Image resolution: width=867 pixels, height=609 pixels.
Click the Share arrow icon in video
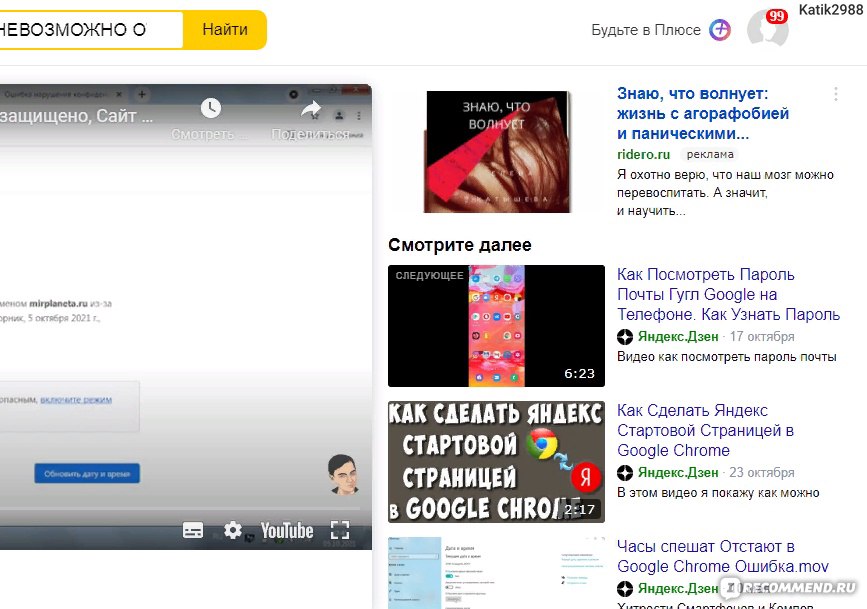311,109
